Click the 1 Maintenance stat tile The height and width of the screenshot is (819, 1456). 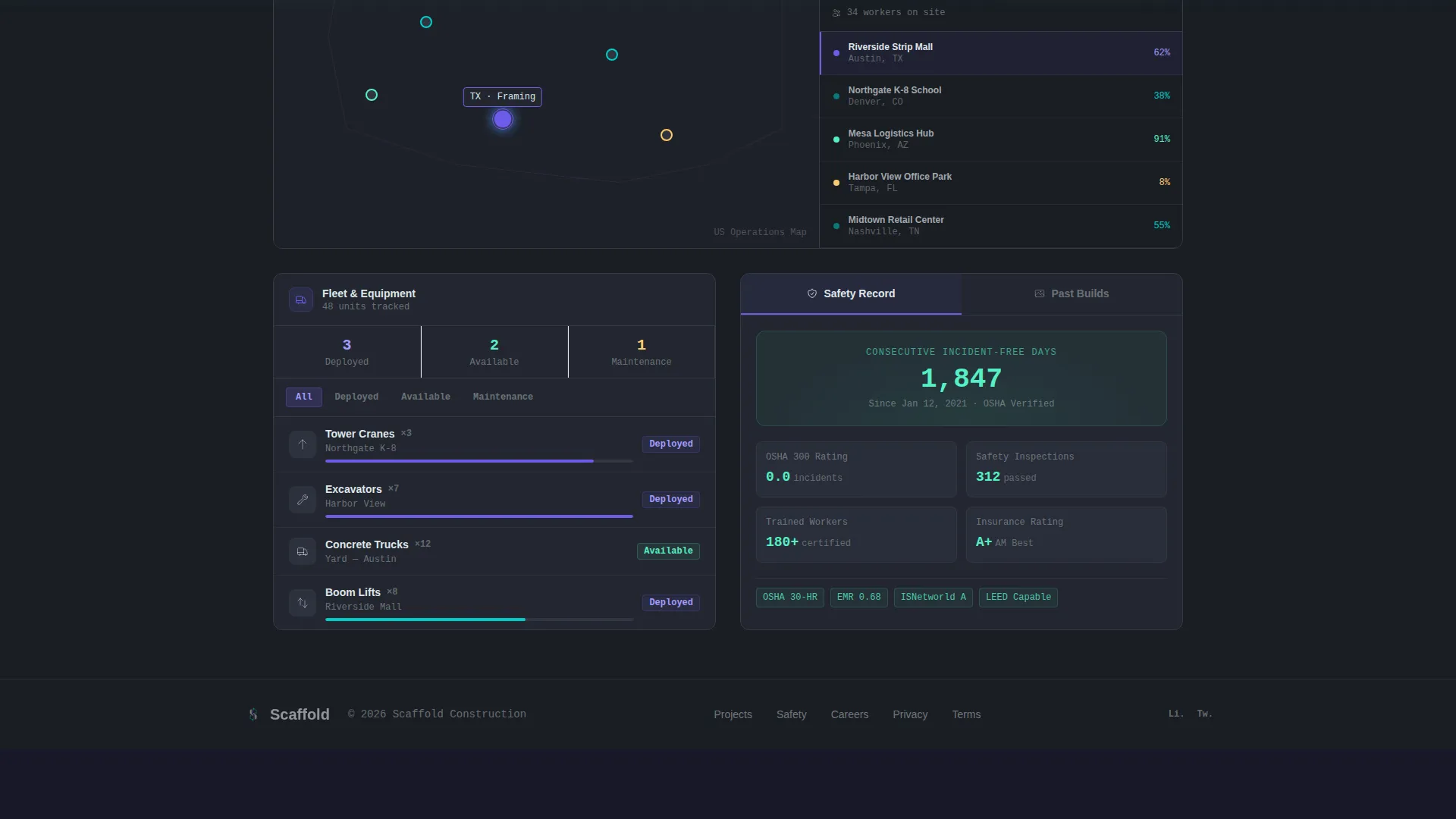coord(642,352)
